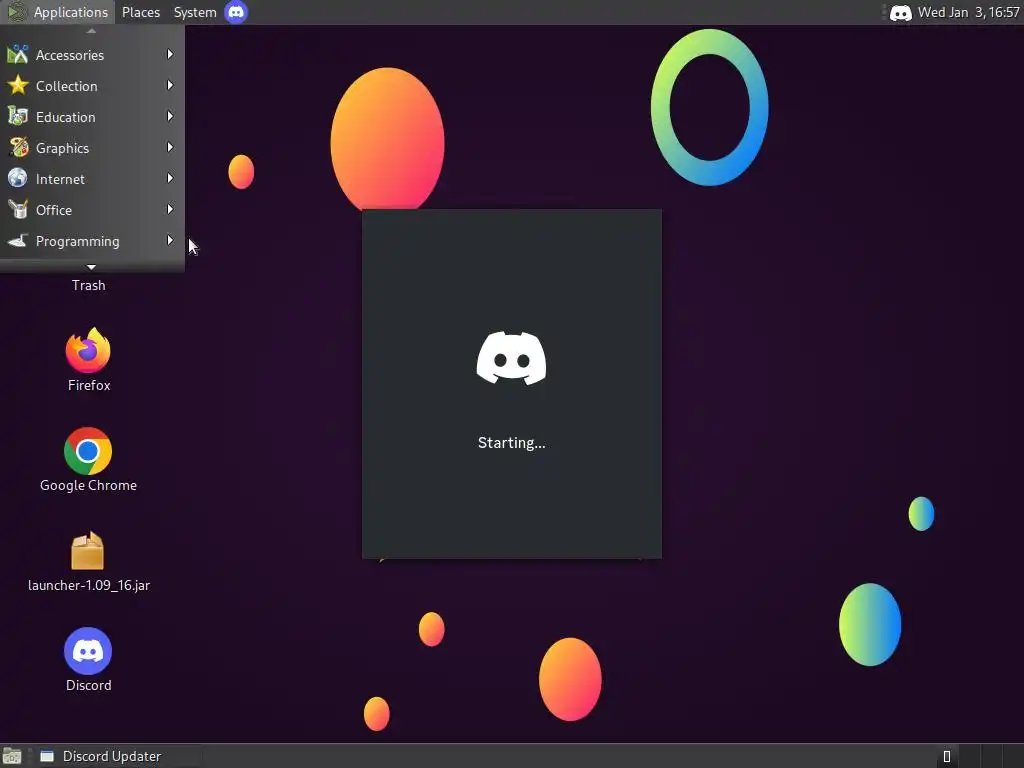Open the System menu
Image resolution: width=1024 pixels, height=768 pixels.
[x=195, y=12]
